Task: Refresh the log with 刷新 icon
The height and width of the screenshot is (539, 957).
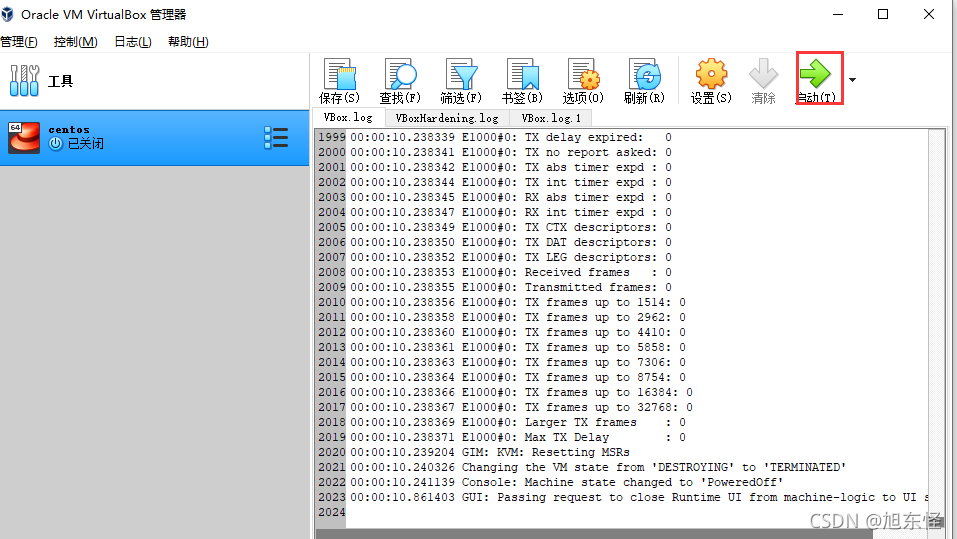Action: (x=644, y=81)
